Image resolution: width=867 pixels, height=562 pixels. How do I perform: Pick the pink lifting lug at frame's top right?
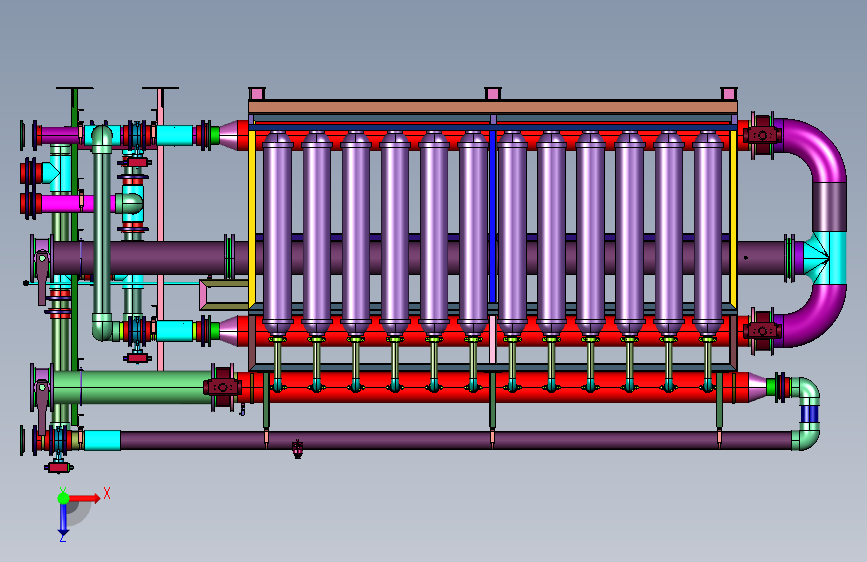[729, 93]
